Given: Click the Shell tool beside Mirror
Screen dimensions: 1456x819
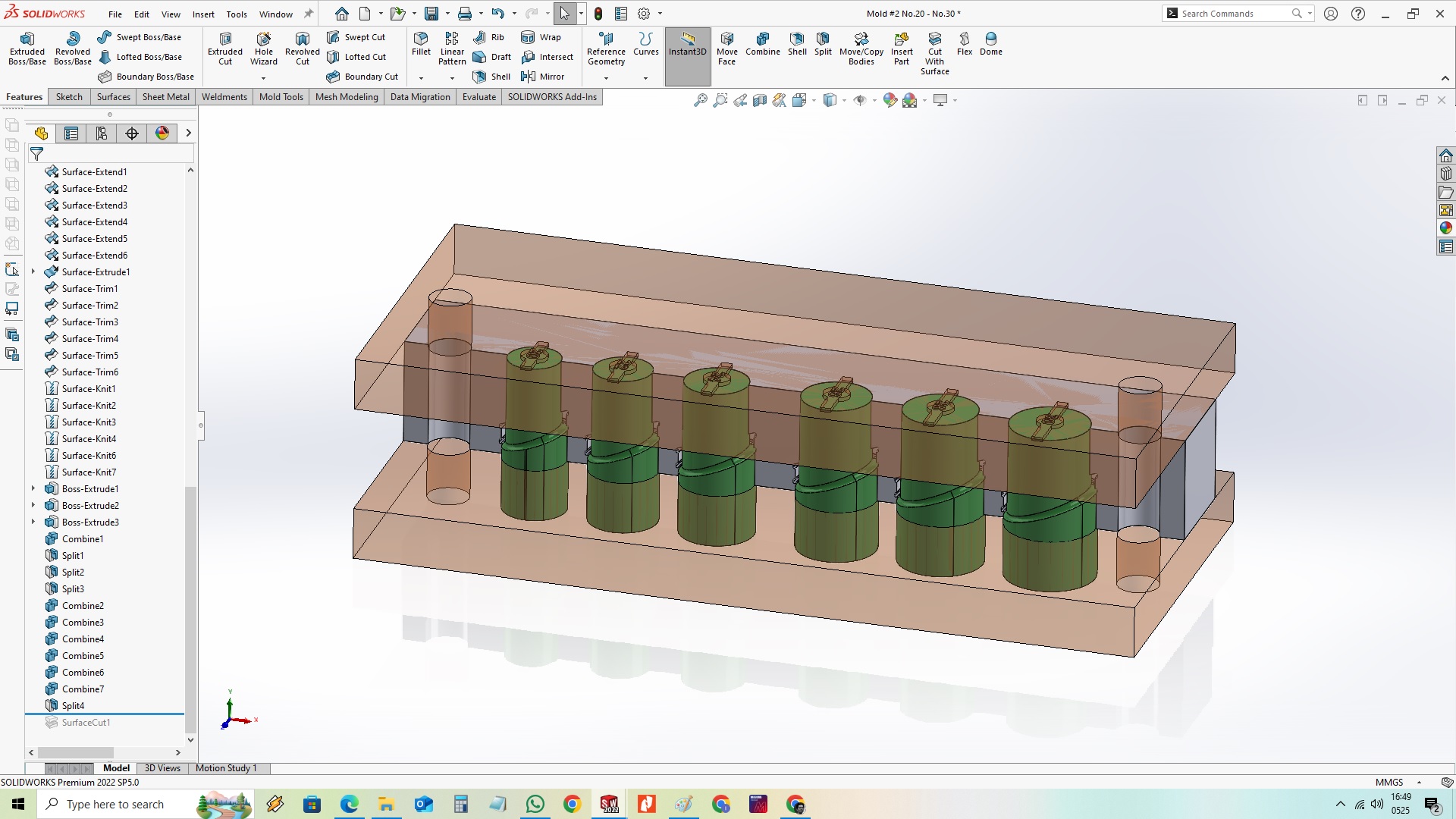Looking at the screenshot, I should coord(491,77).
